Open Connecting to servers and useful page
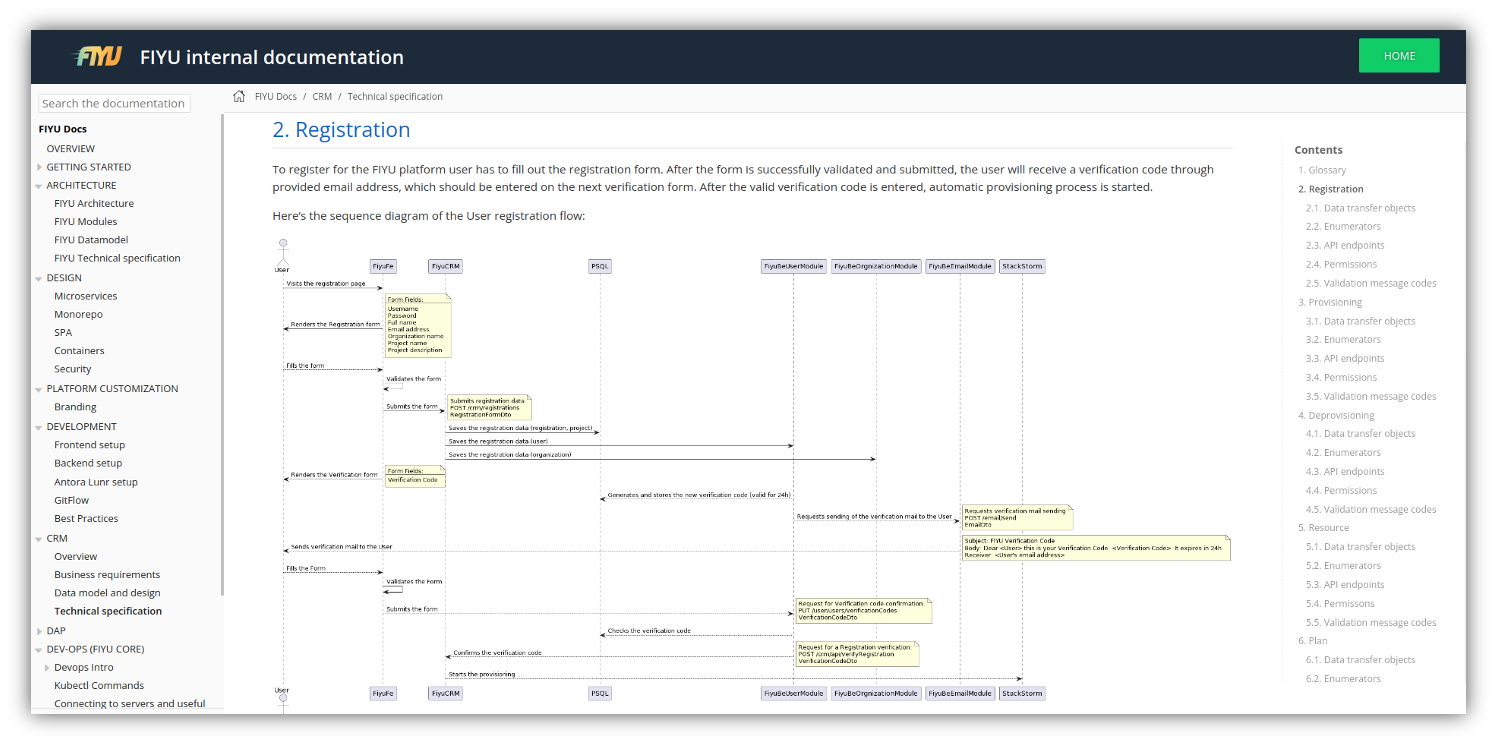 [129, 704]
